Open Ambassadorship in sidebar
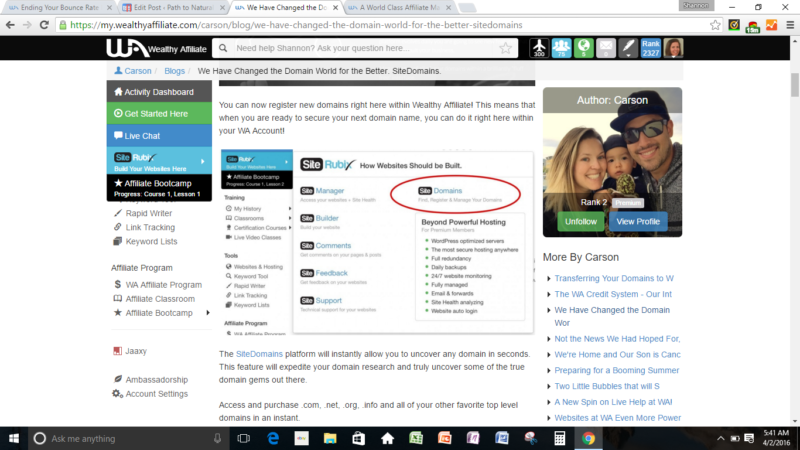The image size is (800, 450). (156, 380)
